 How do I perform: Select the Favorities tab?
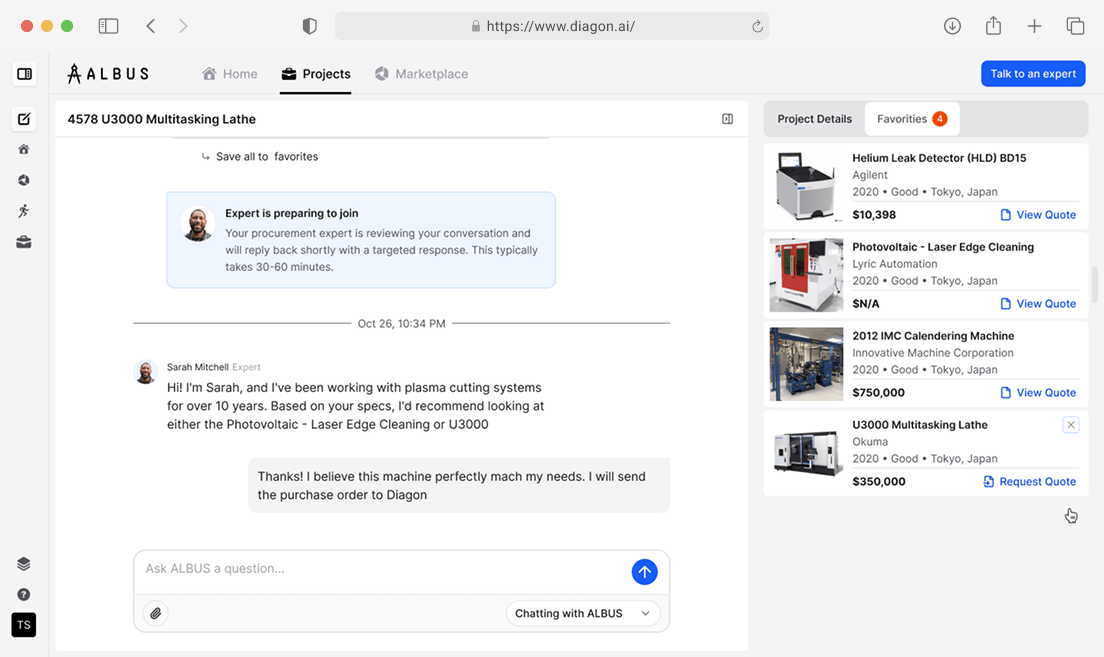point(912,119)
